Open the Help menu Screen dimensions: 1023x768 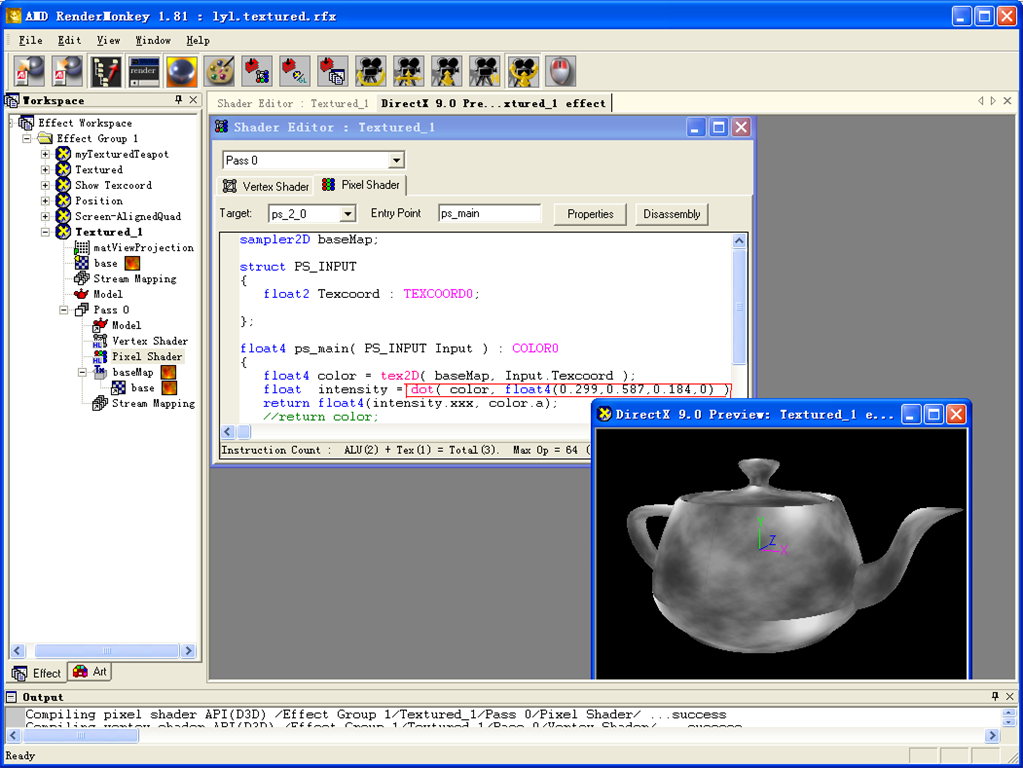coord(198,40)
